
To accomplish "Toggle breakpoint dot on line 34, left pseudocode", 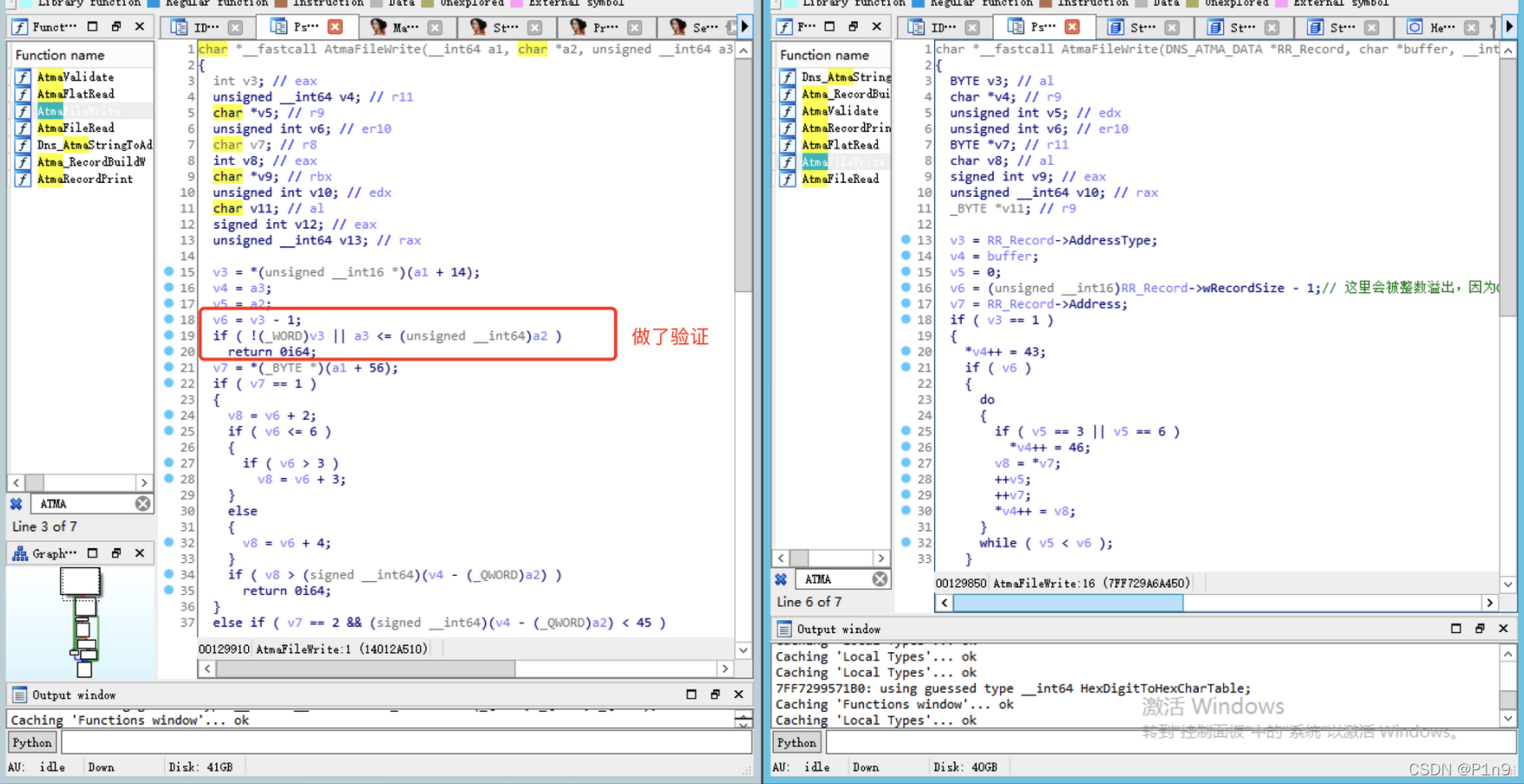I will pos(169,574).
